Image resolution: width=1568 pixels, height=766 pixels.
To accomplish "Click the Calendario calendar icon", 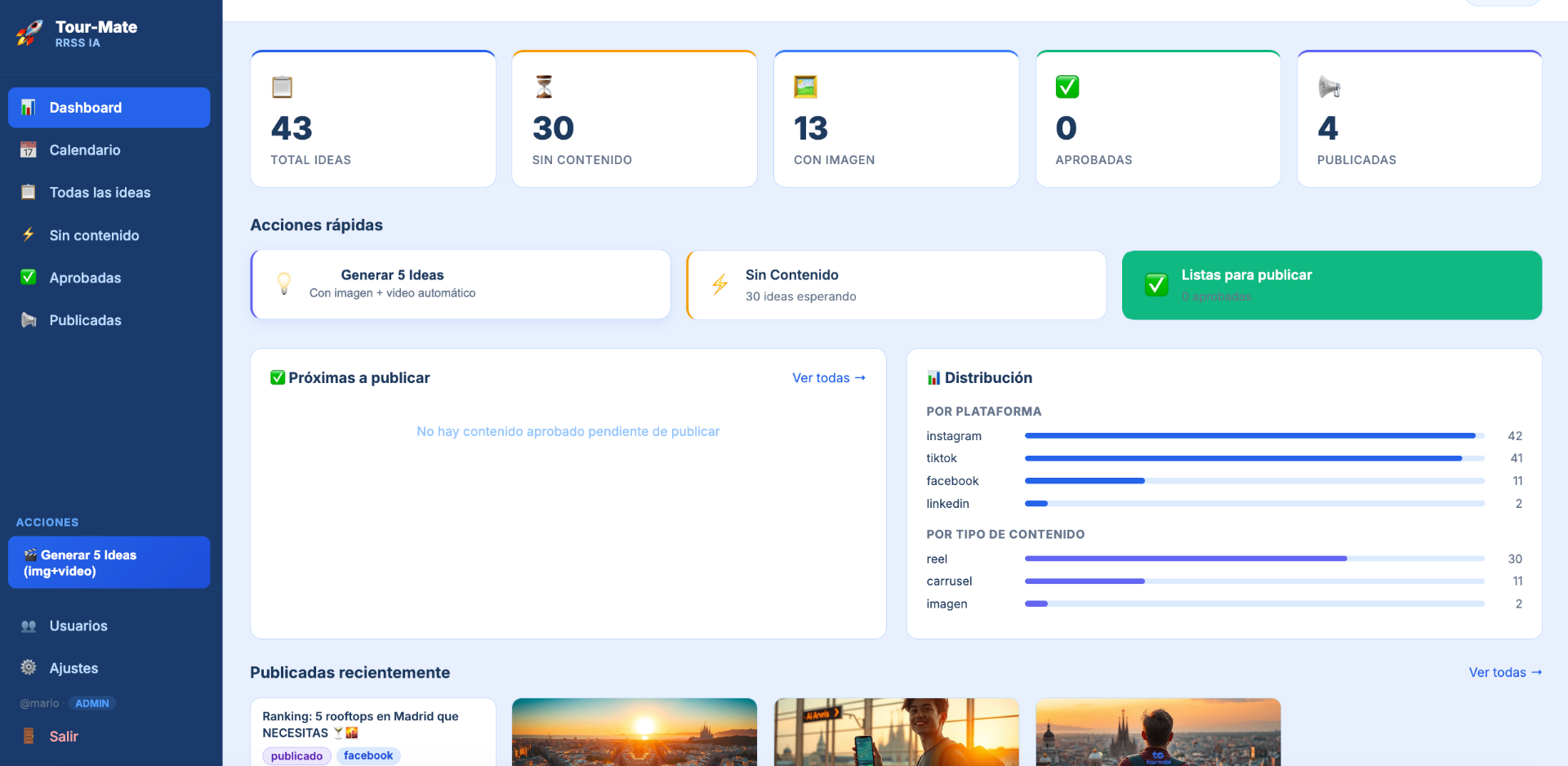I will [x=29, y=150].
